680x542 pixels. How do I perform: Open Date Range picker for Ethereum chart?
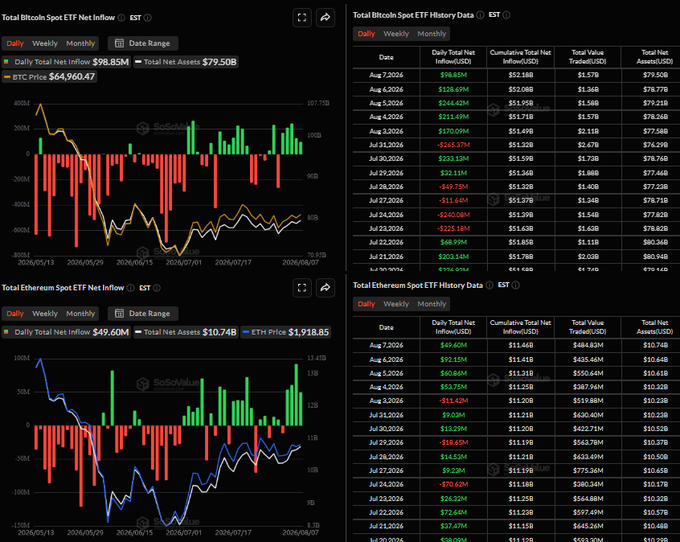coord(143,313)
